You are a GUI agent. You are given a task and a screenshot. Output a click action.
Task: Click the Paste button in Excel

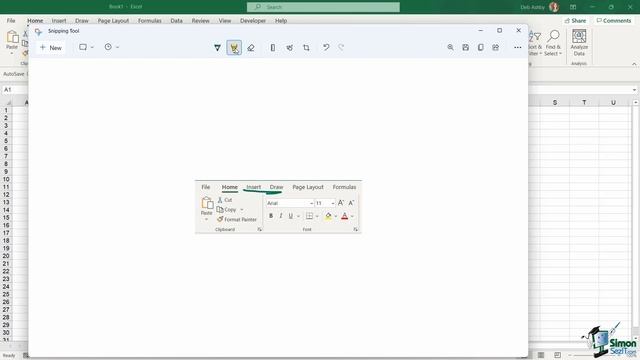pyautogui.click(x=12, y=42)
